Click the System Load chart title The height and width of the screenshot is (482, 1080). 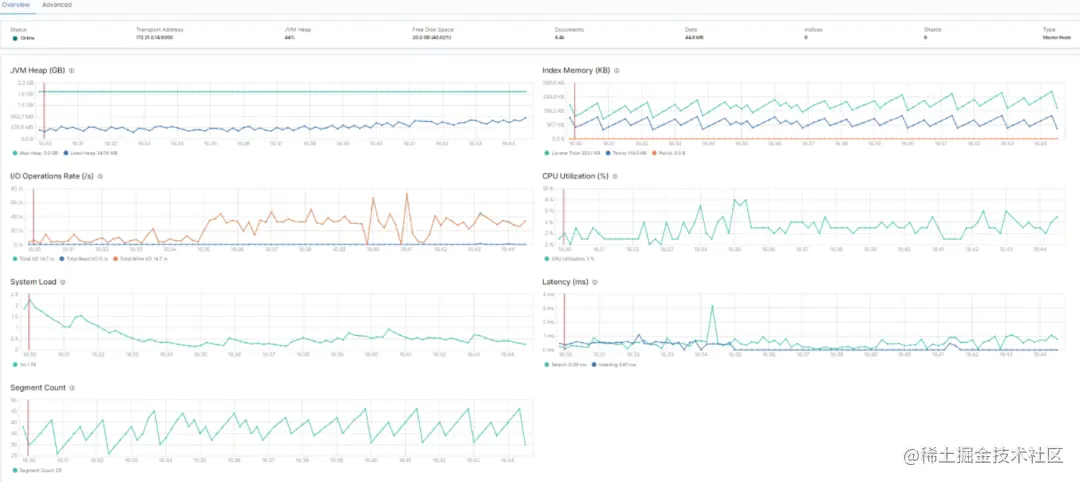click(x=34, y=282)
